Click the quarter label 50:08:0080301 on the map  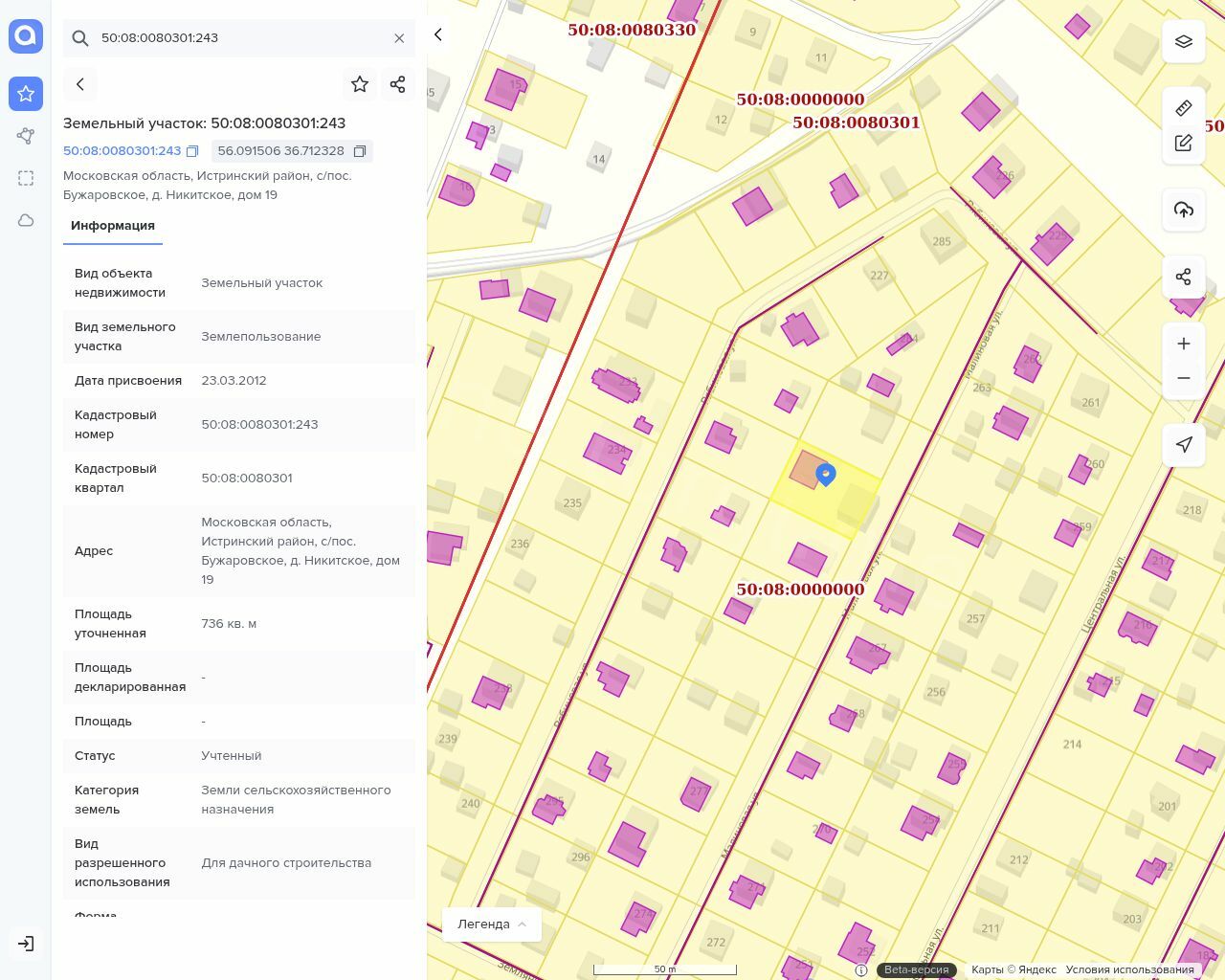(856, 122)
